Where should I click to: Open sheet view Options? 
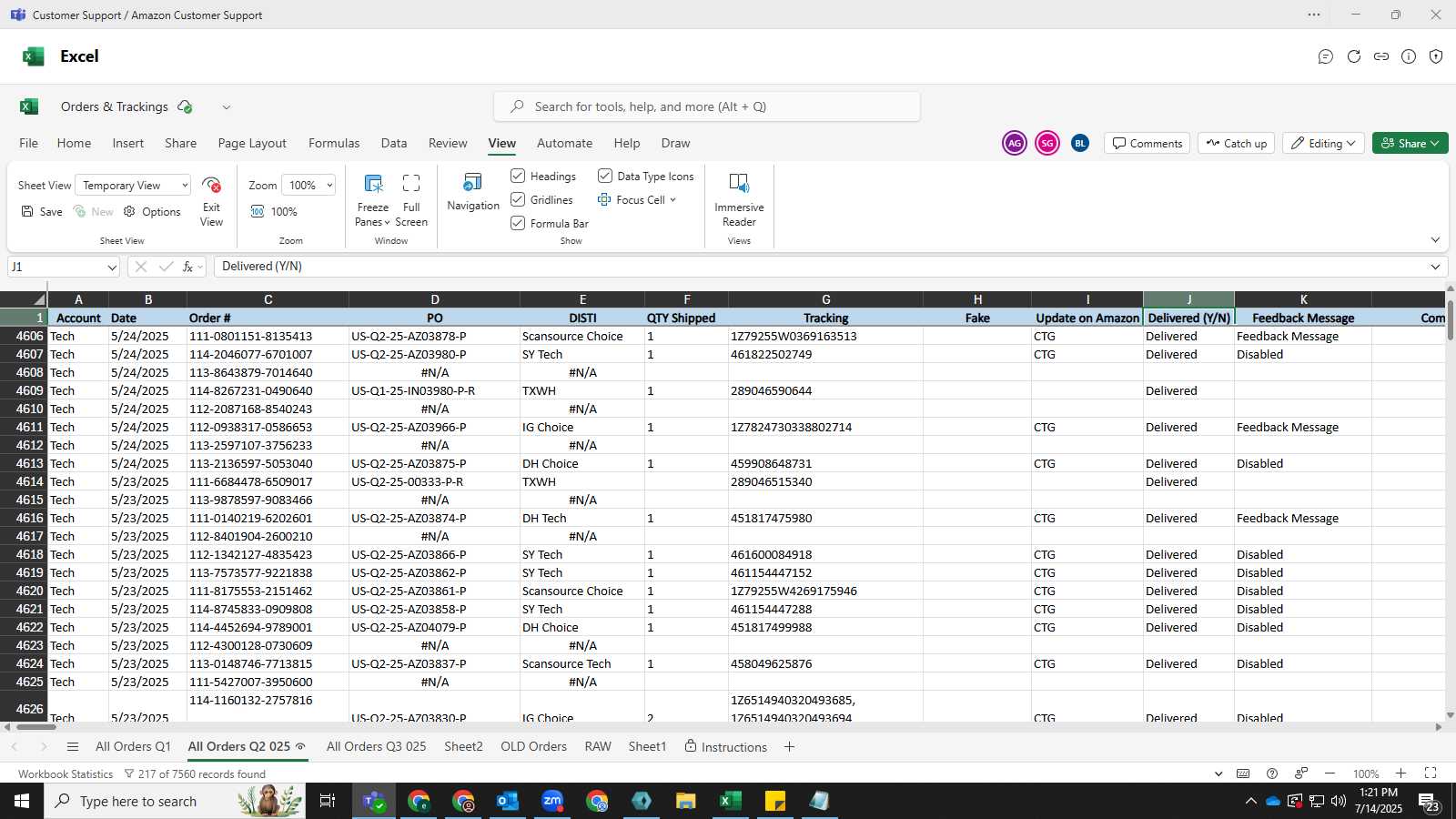(x=152, y=211)
